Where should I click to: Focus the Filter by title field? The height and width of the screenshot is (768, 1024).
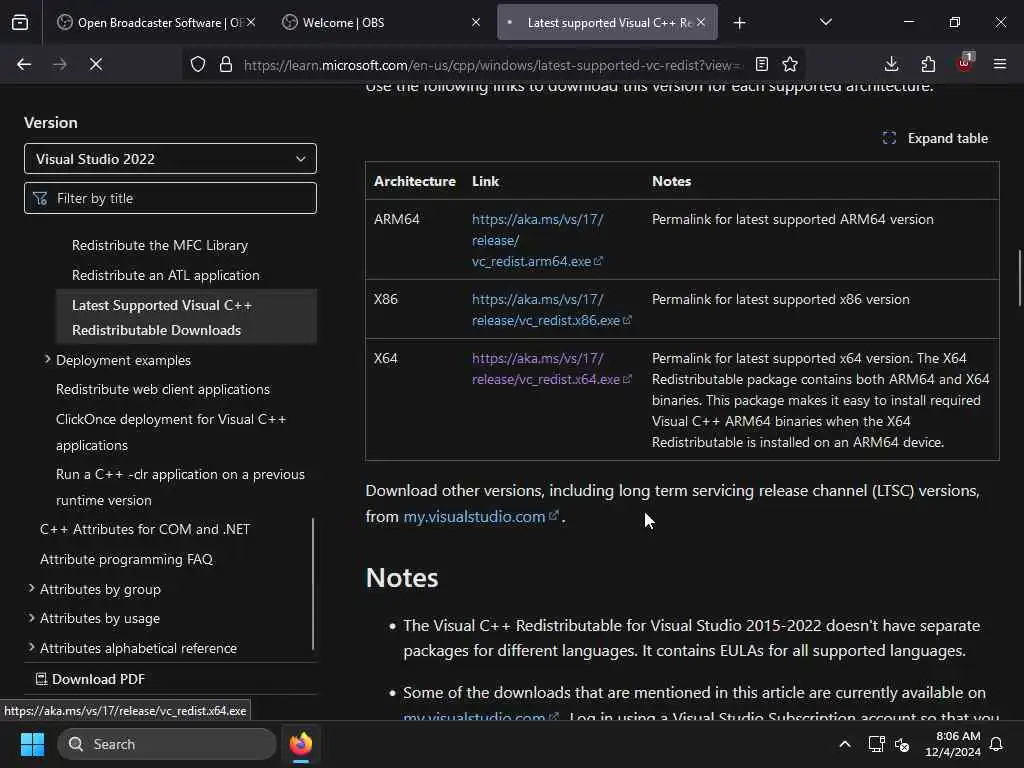click(170, 198)
